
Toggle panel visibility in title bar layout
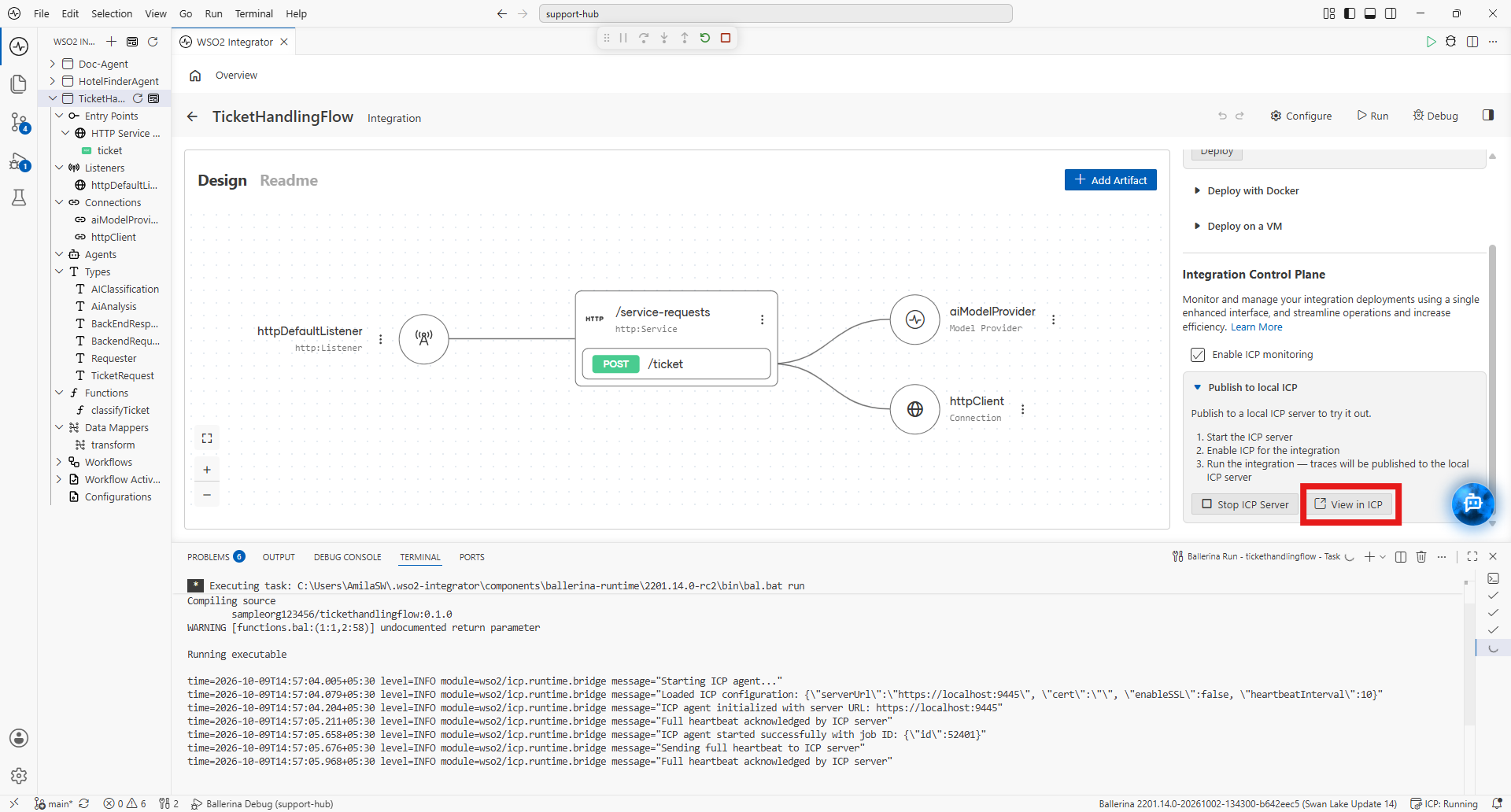tap(1370, 13)
